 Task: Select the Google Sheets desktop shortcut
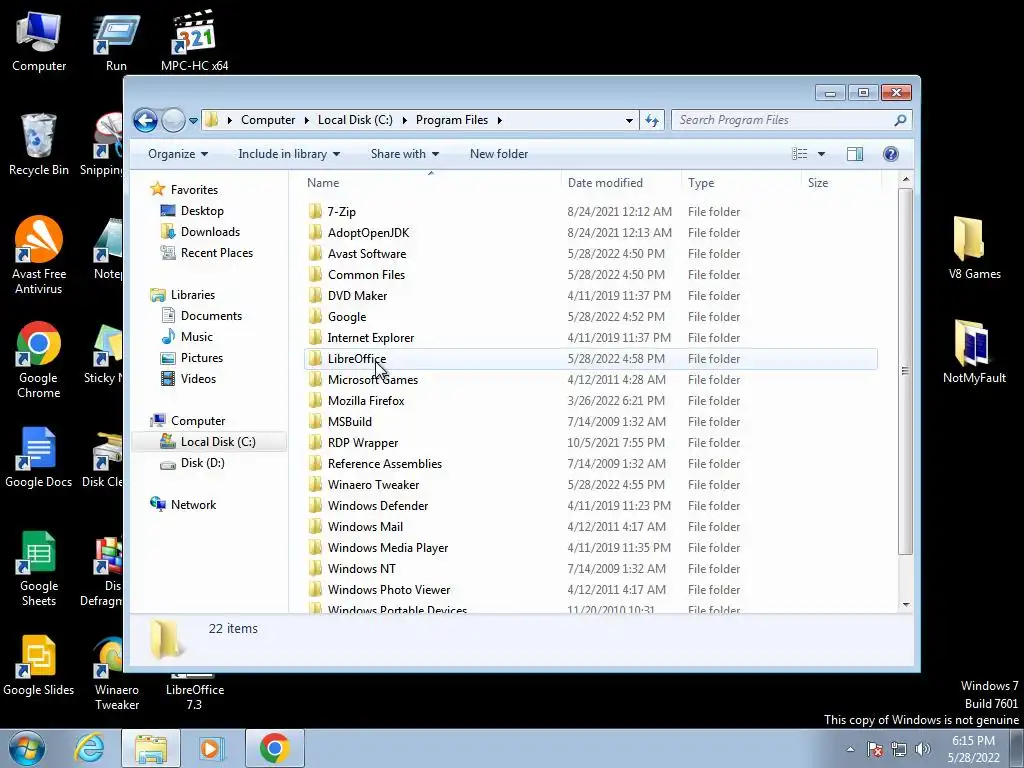pyautogui.click(x=39, y=568)
